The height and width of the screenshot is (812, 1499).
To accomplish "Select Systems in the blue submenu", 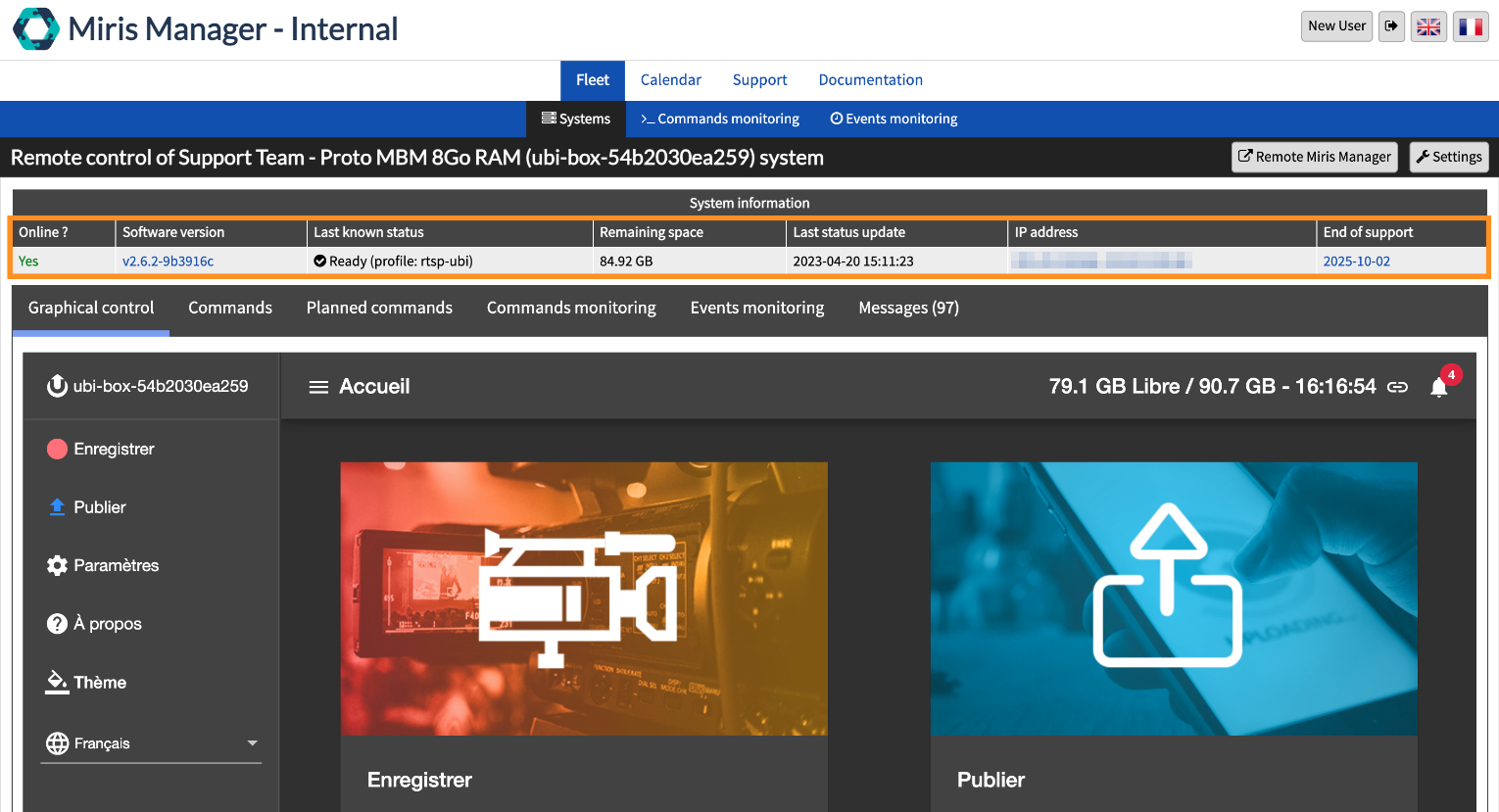I will coord(576,119).
